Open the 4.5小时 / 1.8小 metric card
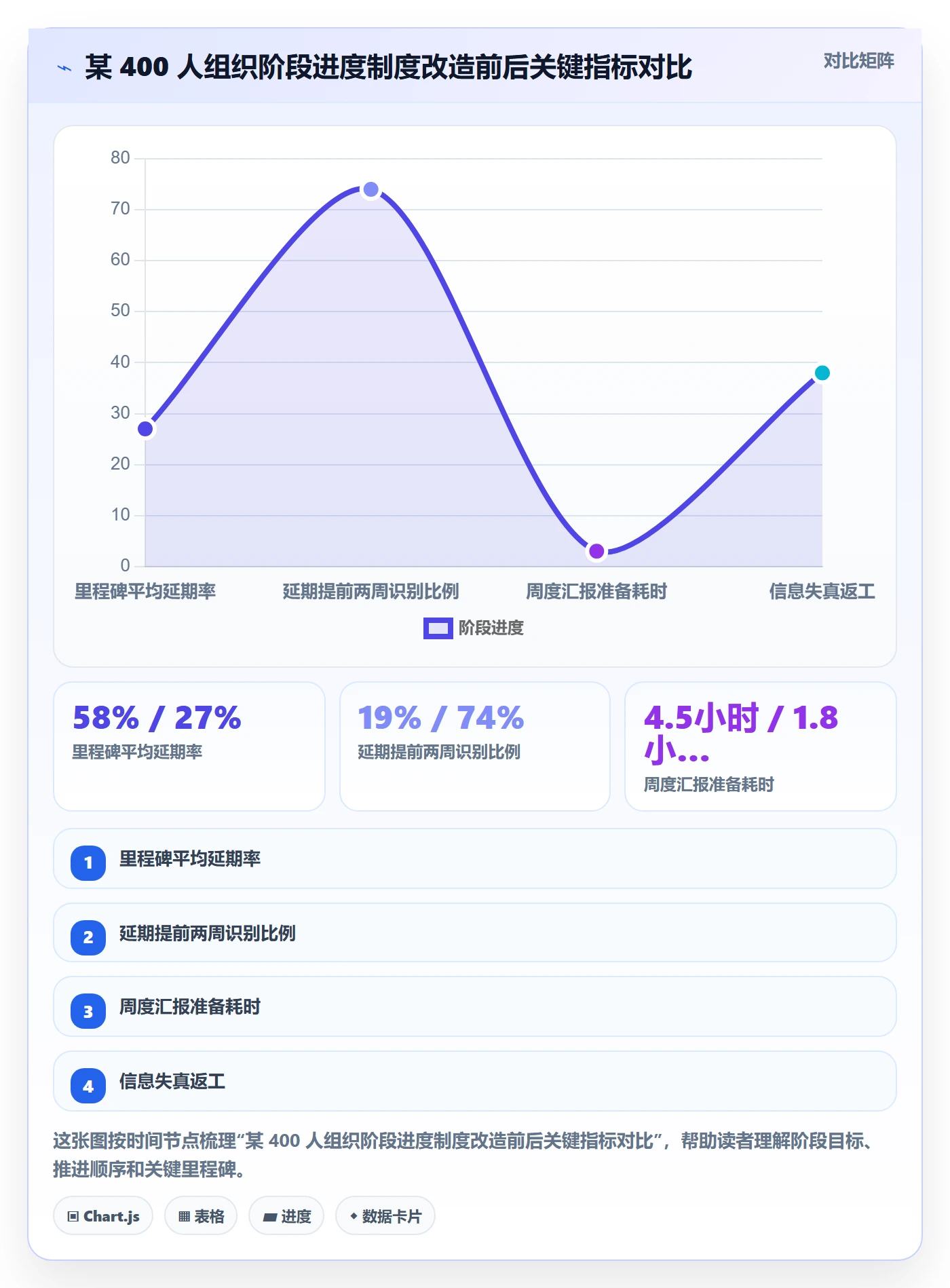The image size is (950, 1288). (761, 746)
